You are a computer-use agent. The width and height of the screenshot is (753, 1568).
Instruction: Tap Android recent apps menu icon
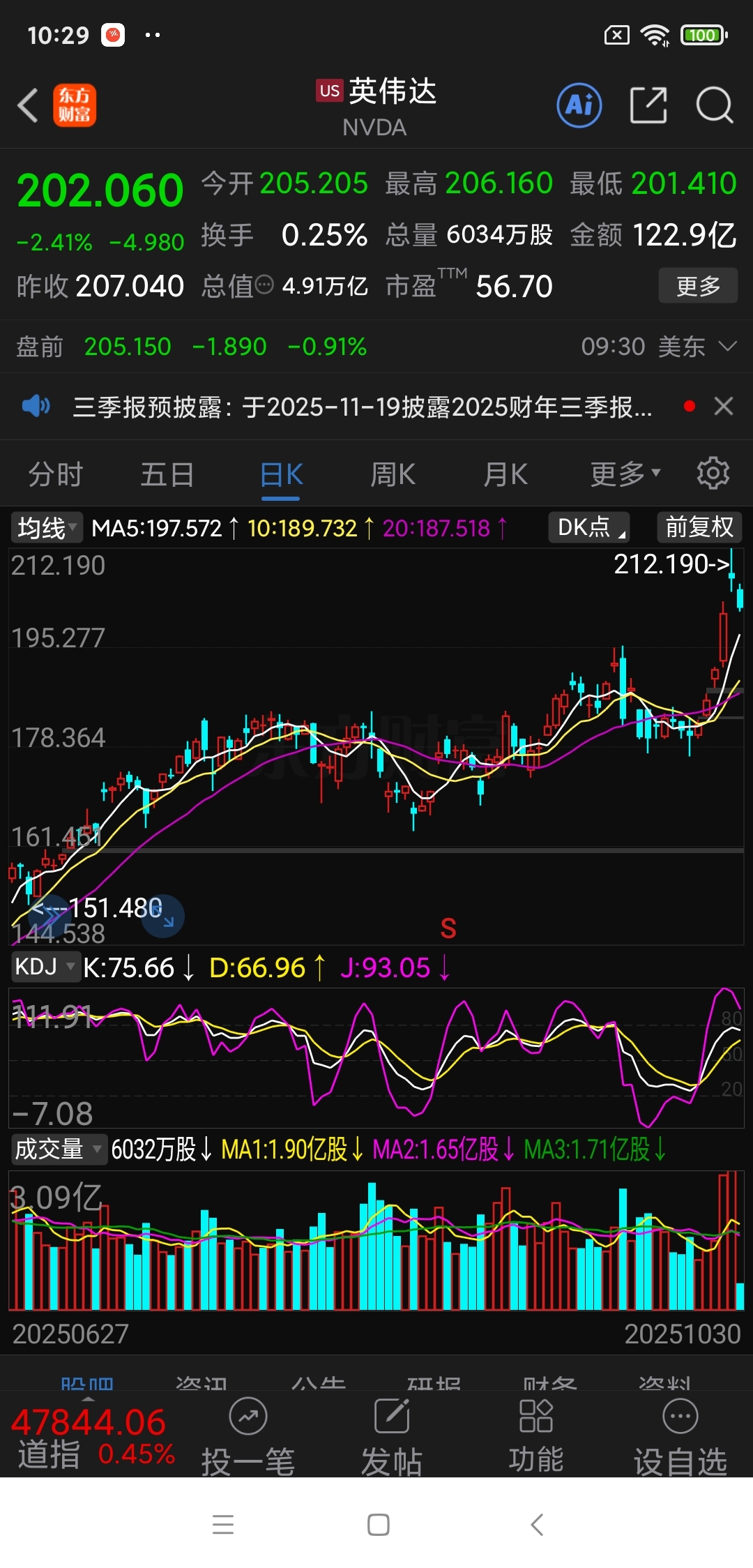pyautogui.click(x=223, y=1525)
